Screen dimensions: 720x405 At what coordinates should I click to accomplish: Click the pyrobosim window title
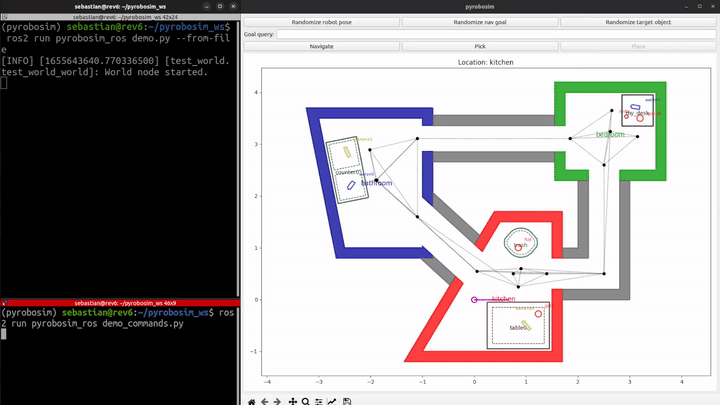click(x=479, y=6)
